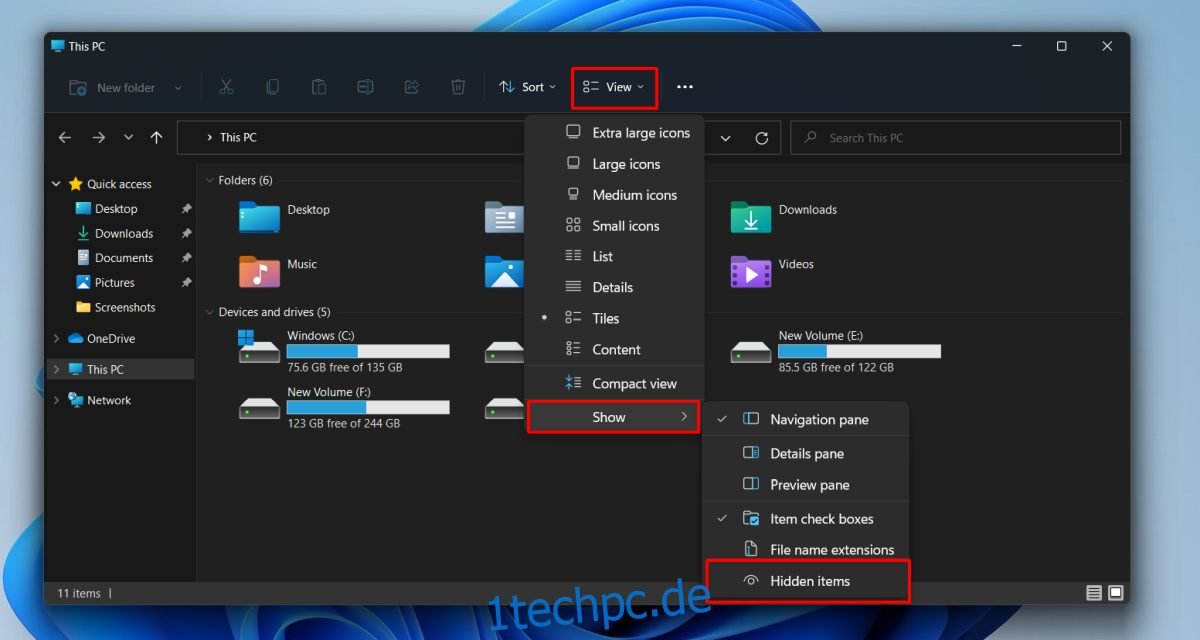The image size is (1200, 640).
Task: Open the Show submenu
Action: point(613,417)
